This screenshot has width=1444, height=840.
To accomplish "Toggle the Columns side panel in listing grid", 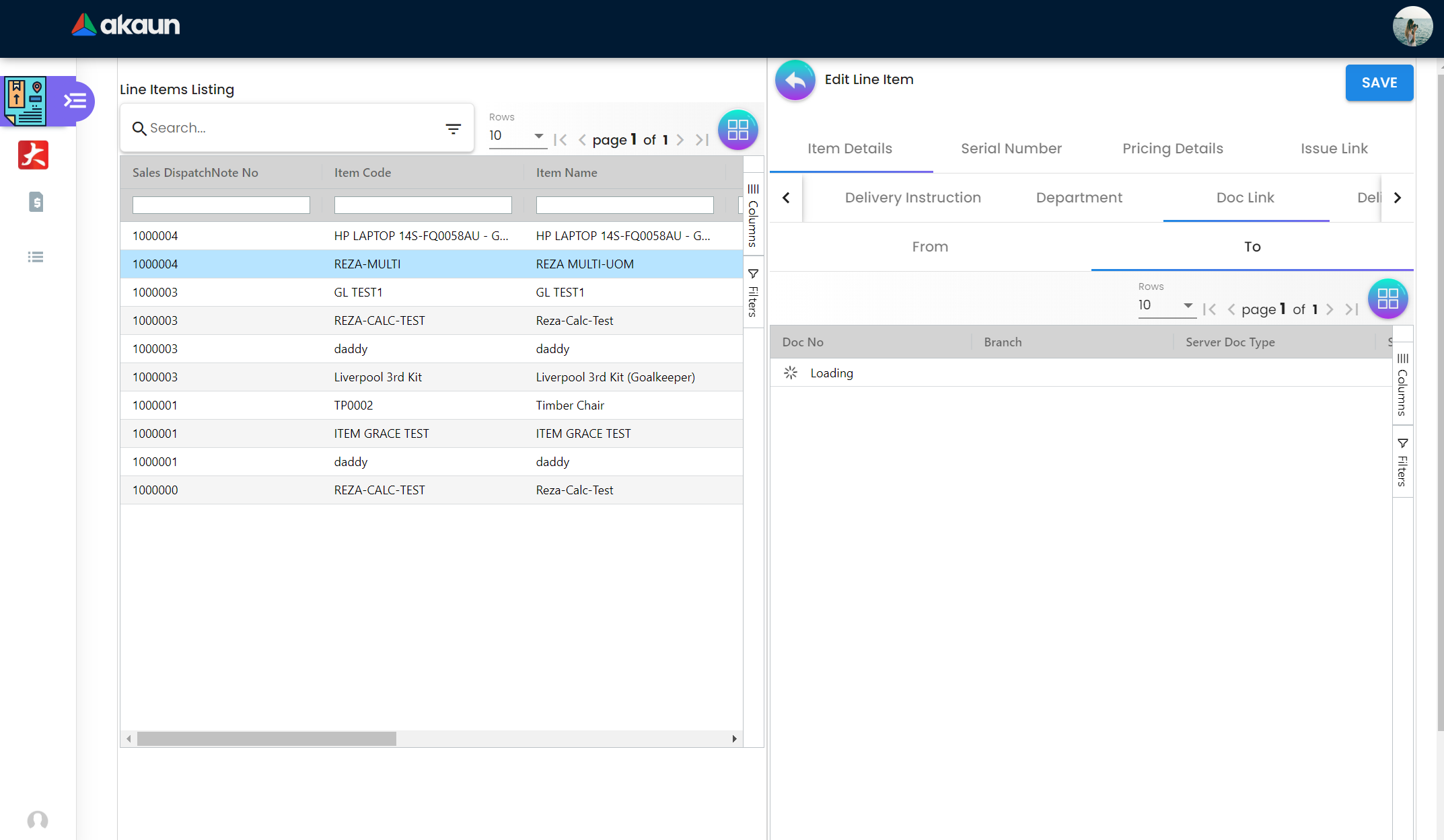I will (753, 215).
